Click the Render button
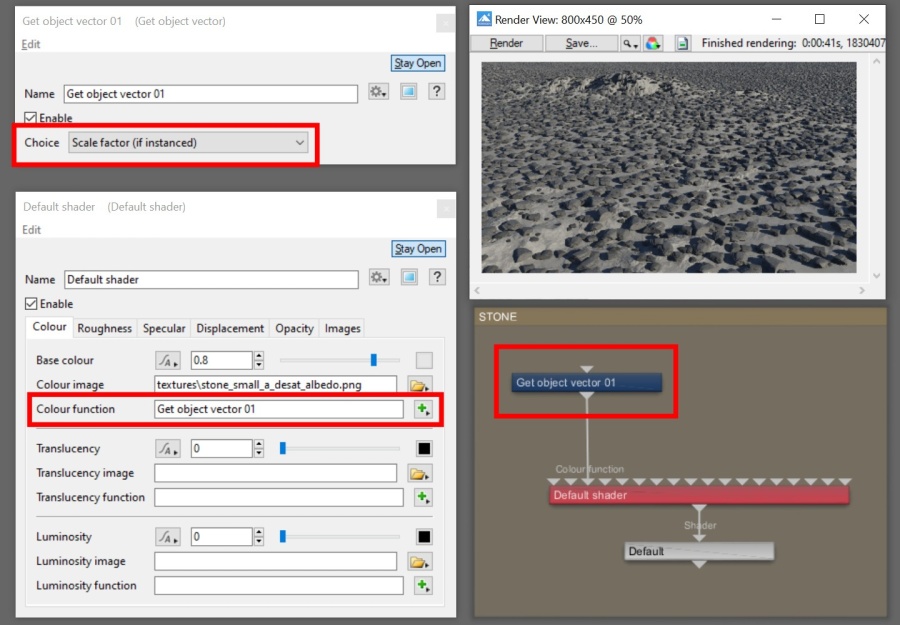Viewport: 900px width, 625px height. pos(506,43)
